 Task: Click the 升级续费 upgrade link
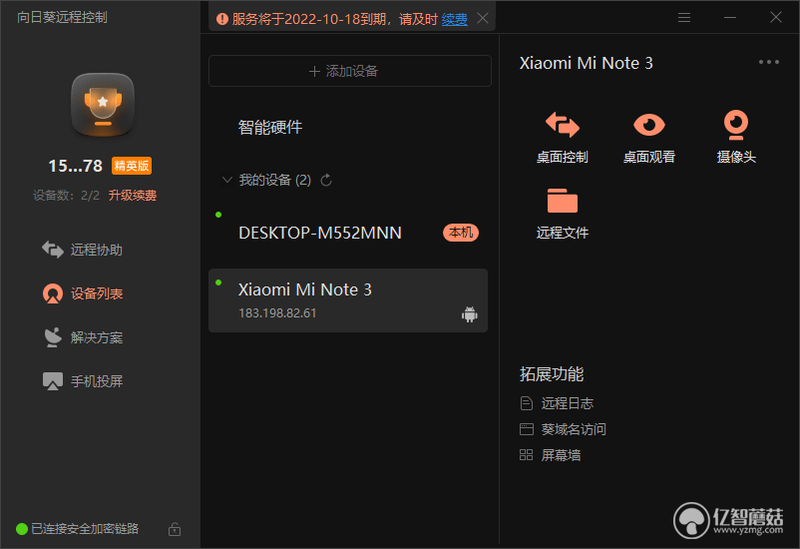(x=132, y=195)
